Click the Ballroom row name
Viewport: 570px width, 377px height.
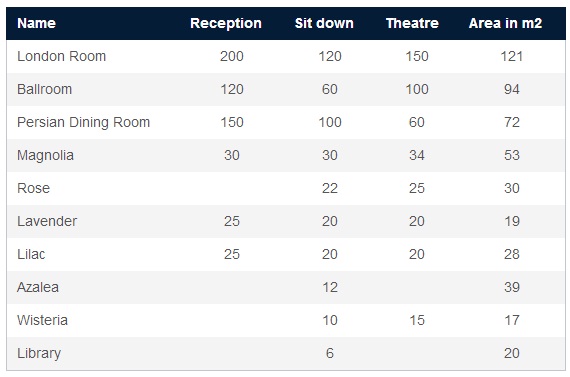pyautogui.click(x=44, y=89)
